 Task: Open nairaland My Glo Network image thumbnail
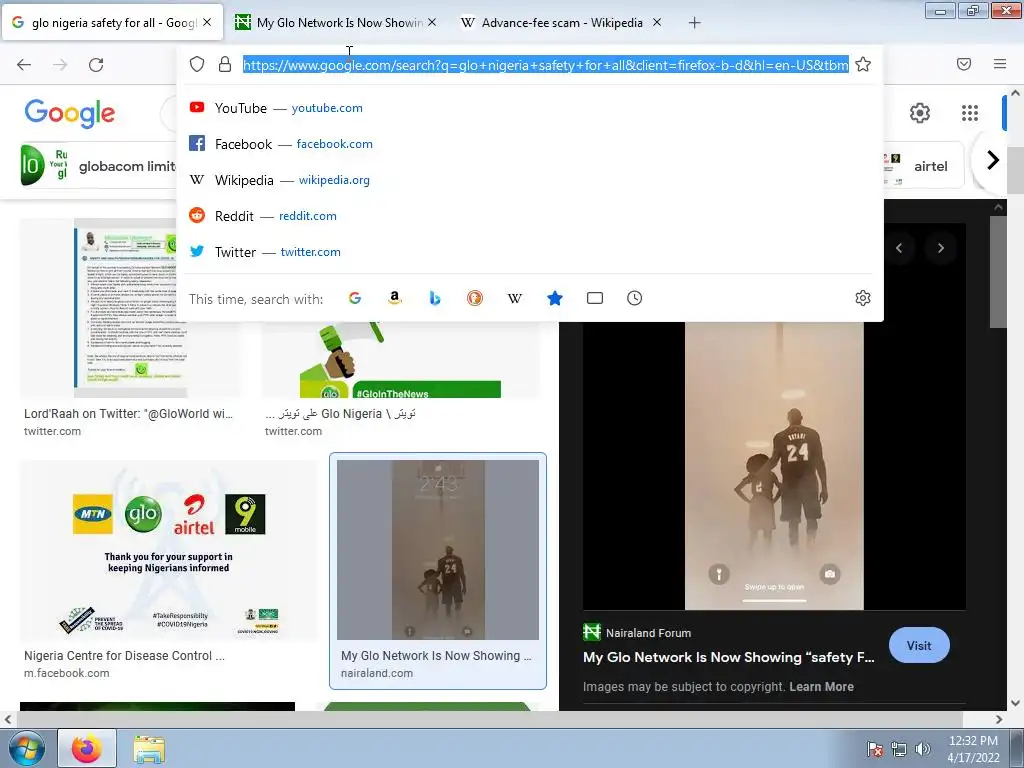[x=438, y=550]
